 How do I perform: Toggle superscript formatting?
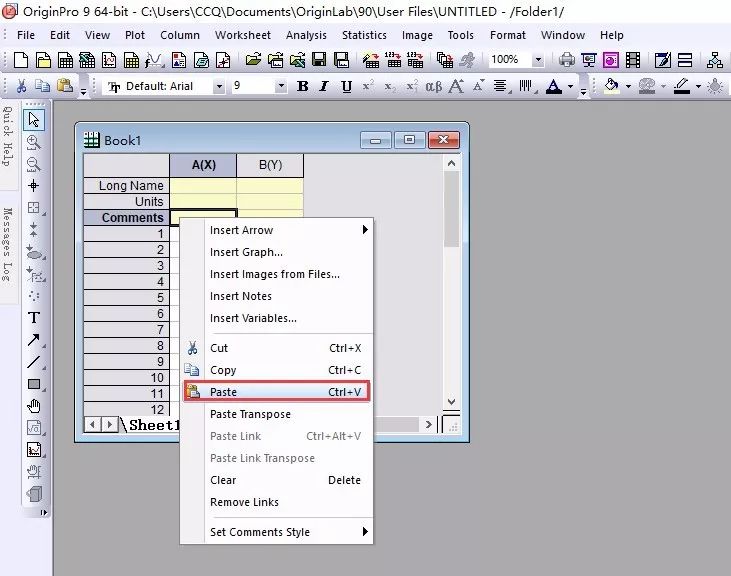tap(368, 86)
